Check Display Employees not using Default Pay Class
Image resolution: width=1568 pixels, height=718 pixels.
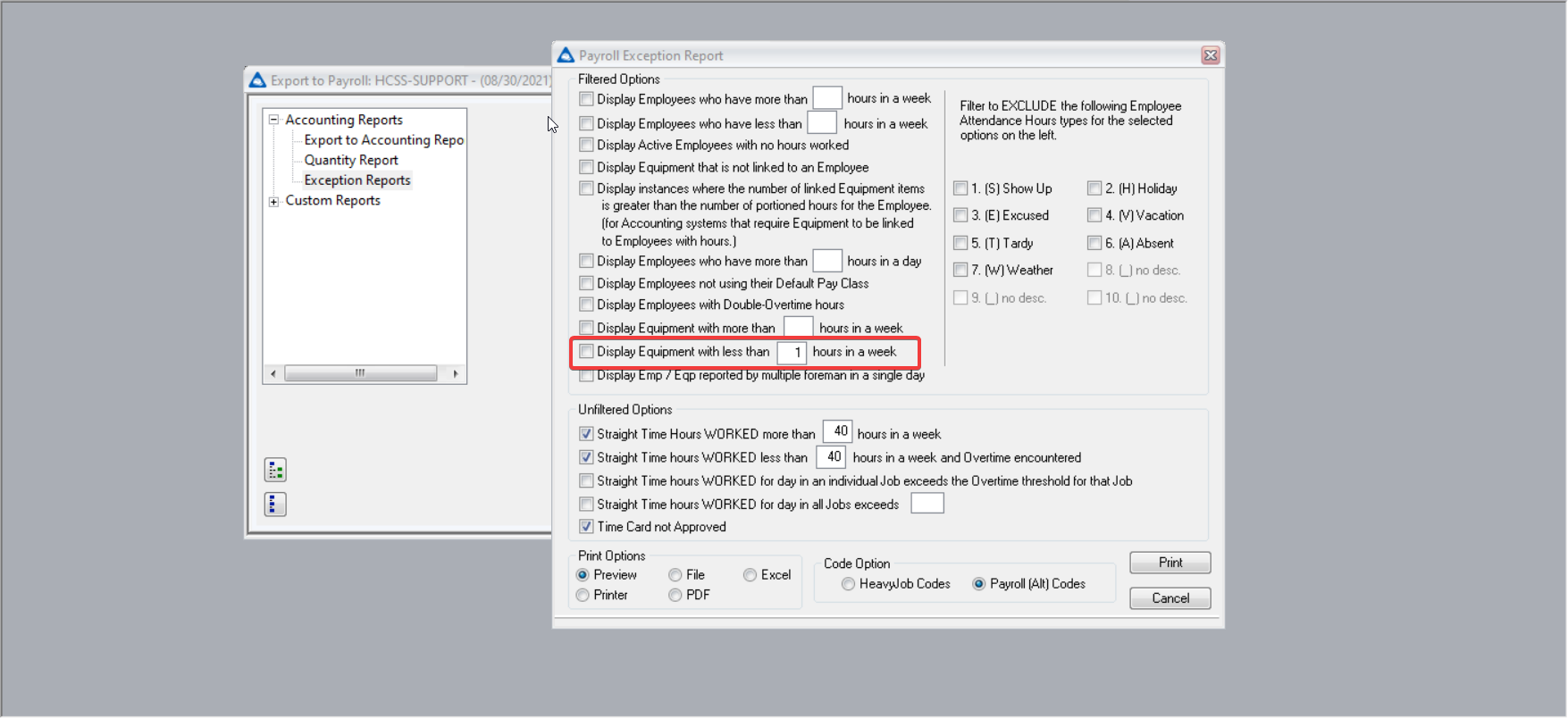click(x=586, y=283)
